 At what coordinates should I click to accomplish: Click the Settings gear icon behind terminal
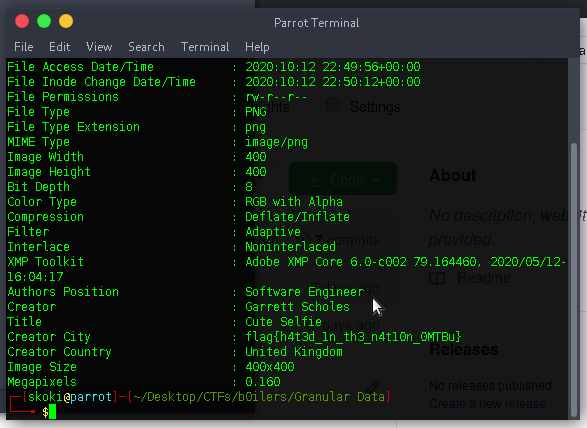point(333,106)
